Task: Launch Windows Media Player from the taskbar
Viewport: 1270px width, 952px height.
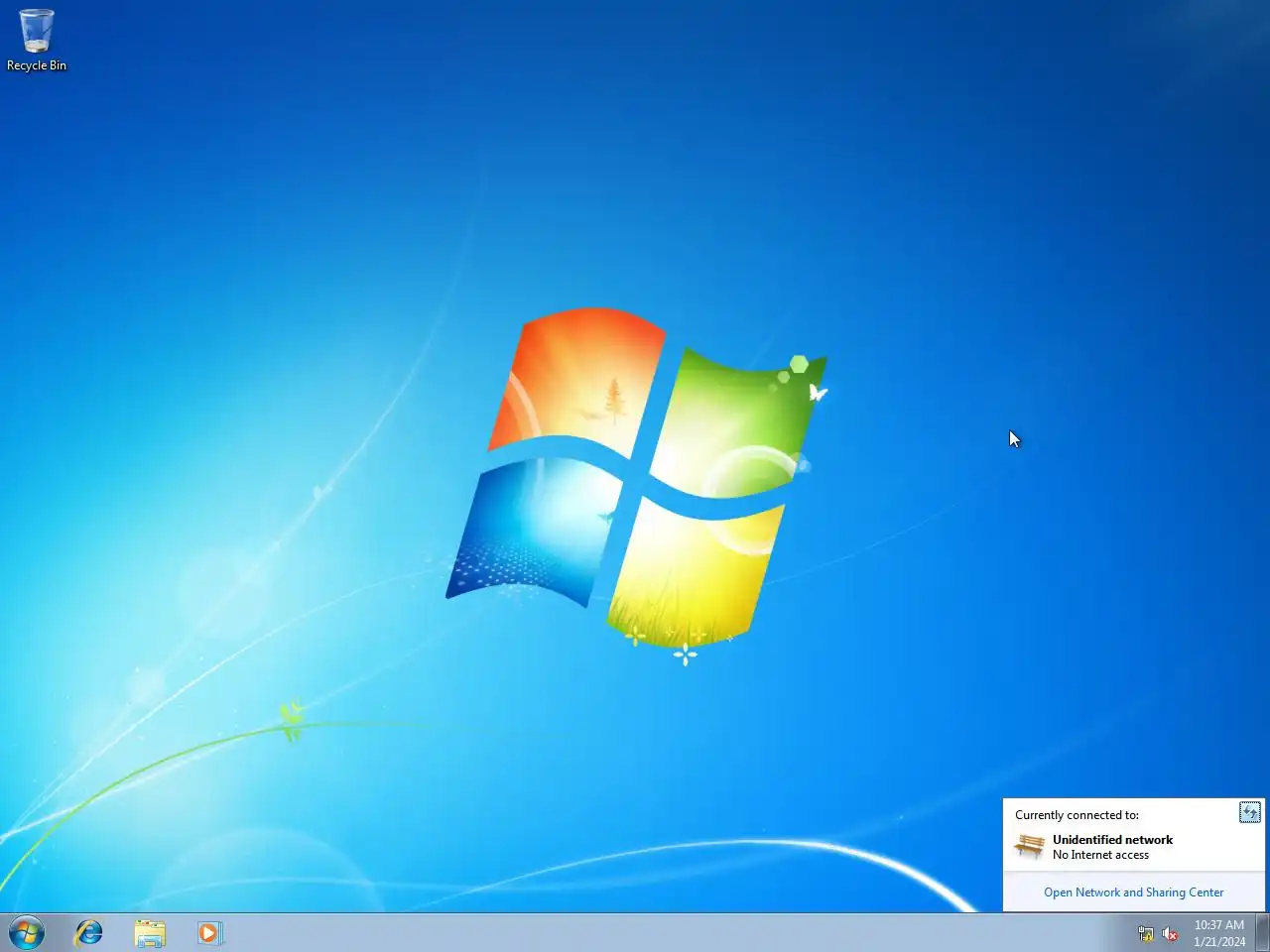Action: coord(209,933)
